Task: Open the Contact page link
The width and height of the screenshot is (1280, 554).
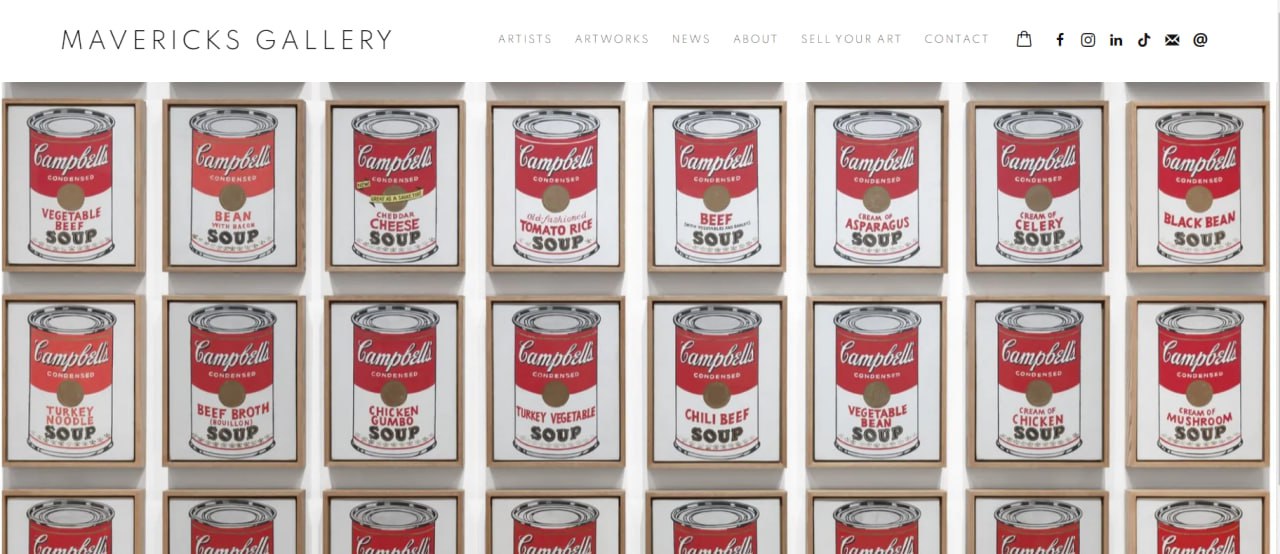Action: [956, 39]
